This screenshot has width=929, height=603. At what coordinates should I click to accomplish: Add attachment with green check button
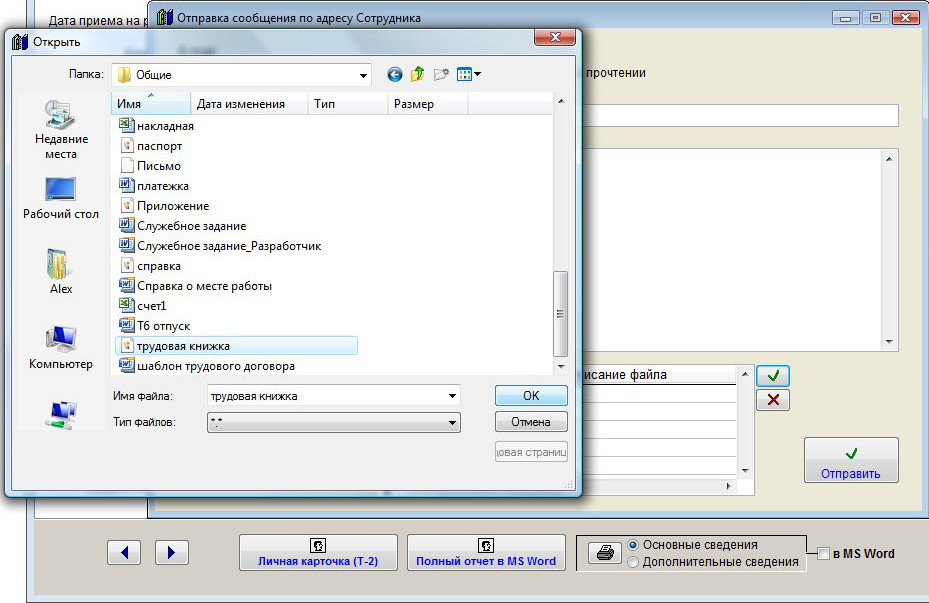coord(773,376)
